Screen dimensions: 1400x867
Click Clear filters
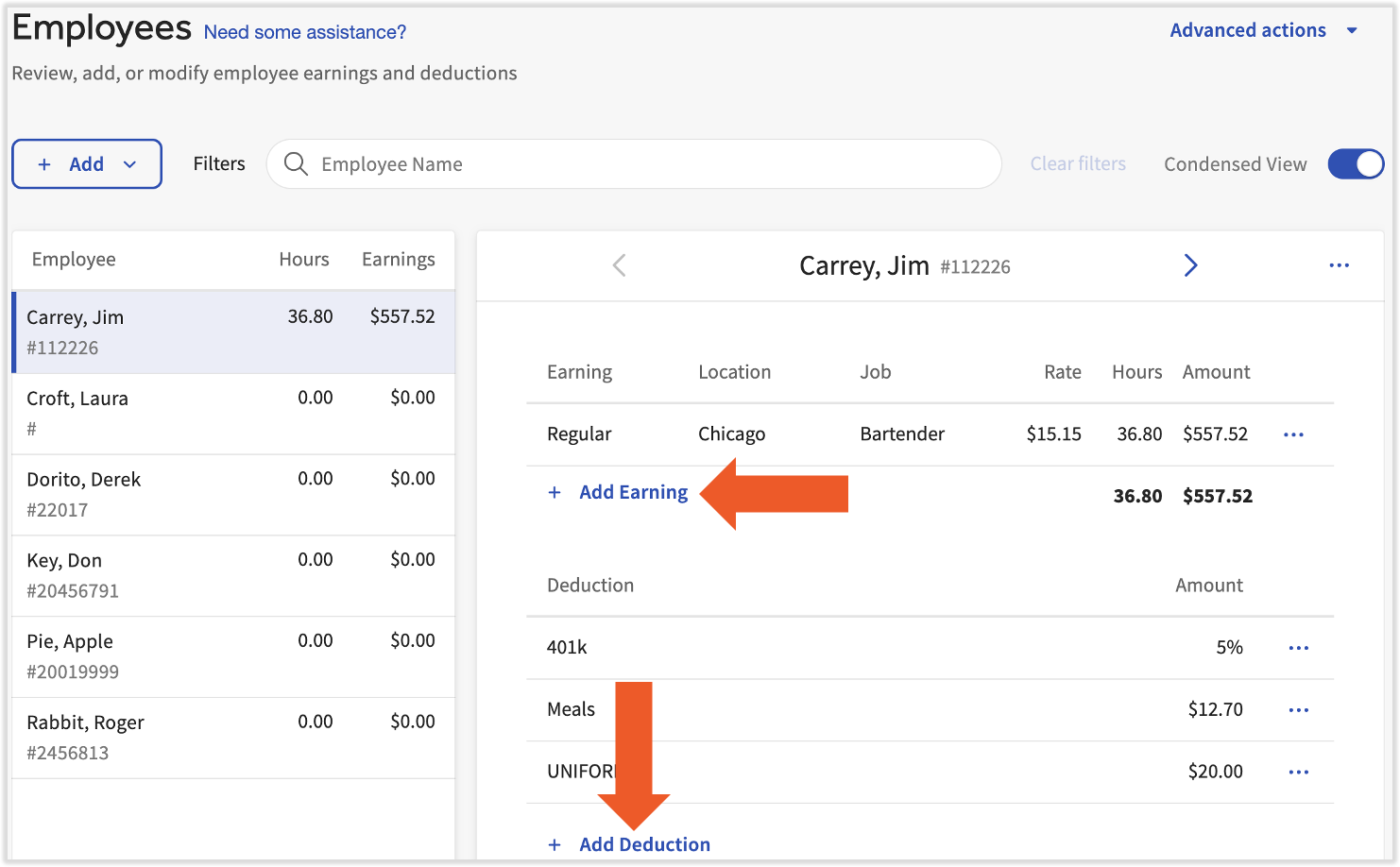1077,164
